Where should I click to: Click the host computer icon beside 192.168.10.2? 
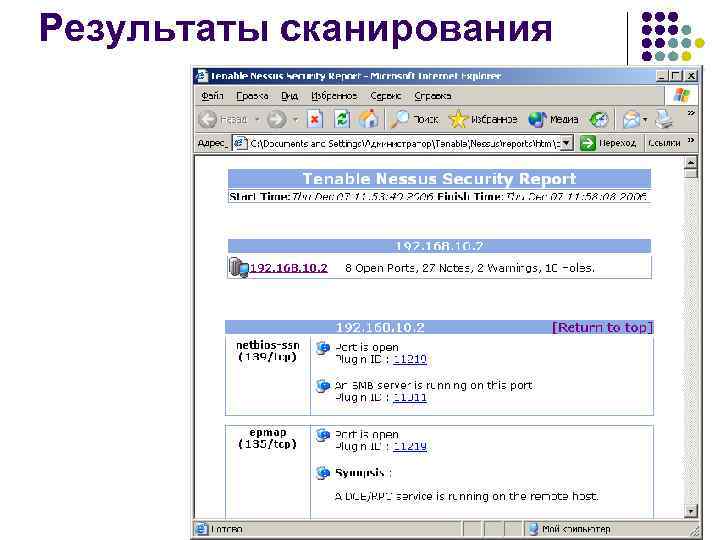pos(239,267)
